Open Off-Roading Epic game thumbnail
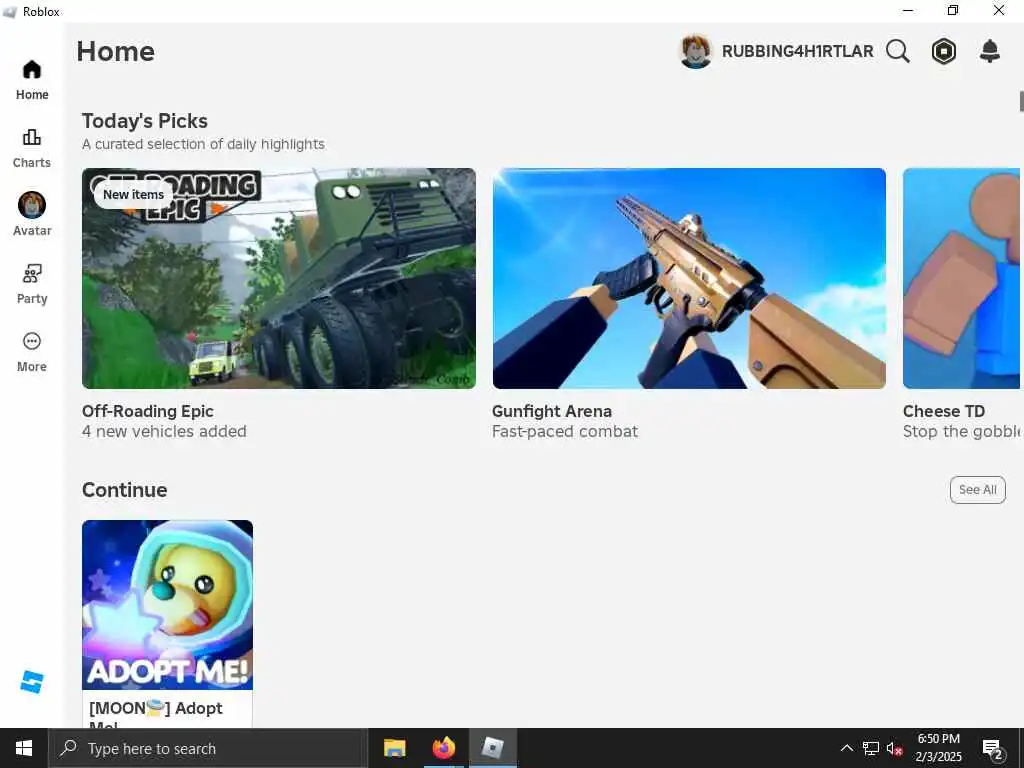The width and height of the screenshot is (1024, 768). (279, 278)
